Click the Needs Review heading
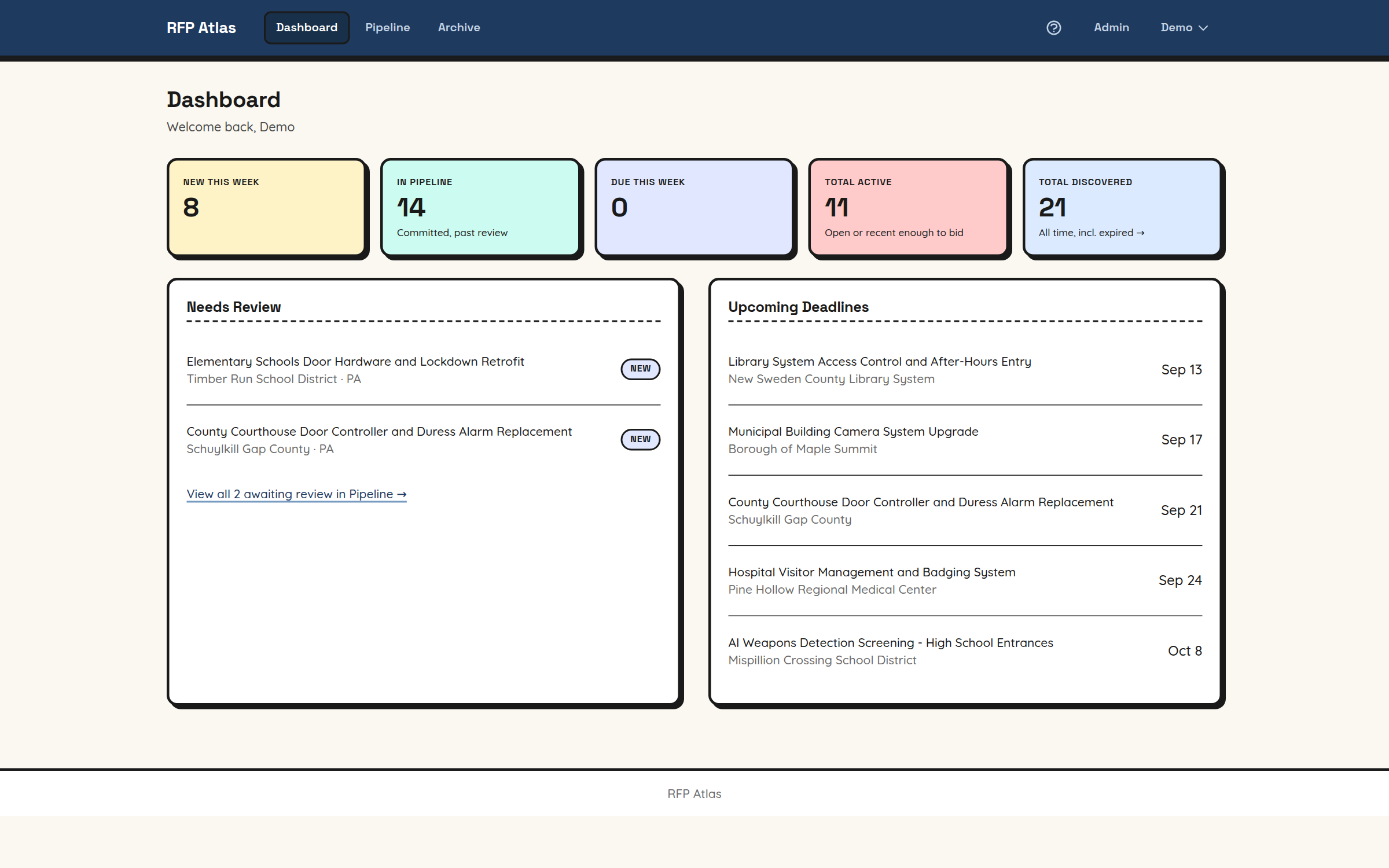The image size is (1389, 868). (x=233, y=307)
